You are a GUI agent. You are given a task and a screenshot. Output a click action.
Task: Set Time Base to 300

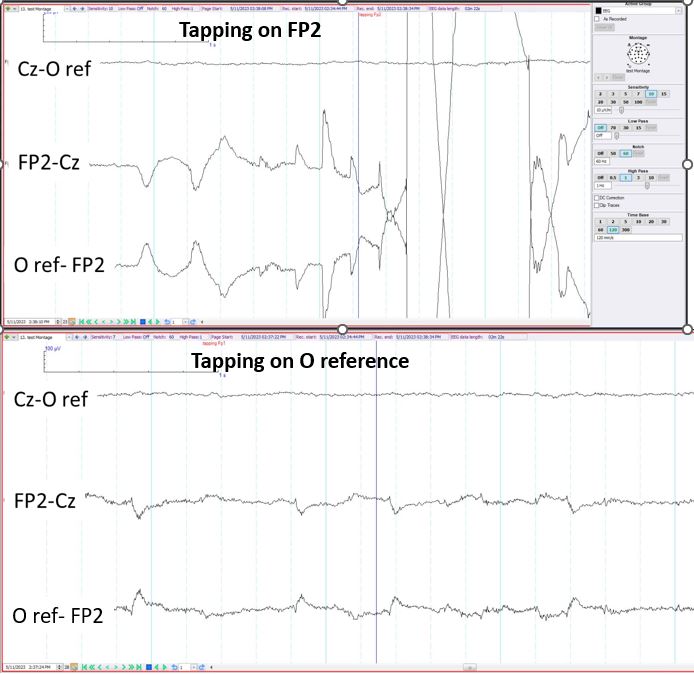[626, 229]
